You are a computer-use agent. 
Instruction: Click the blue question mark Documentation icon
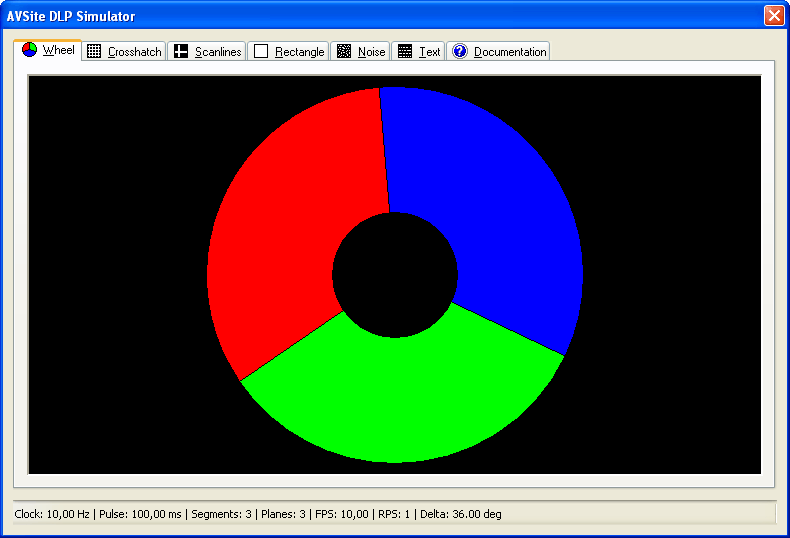click(x=460, y=52)
